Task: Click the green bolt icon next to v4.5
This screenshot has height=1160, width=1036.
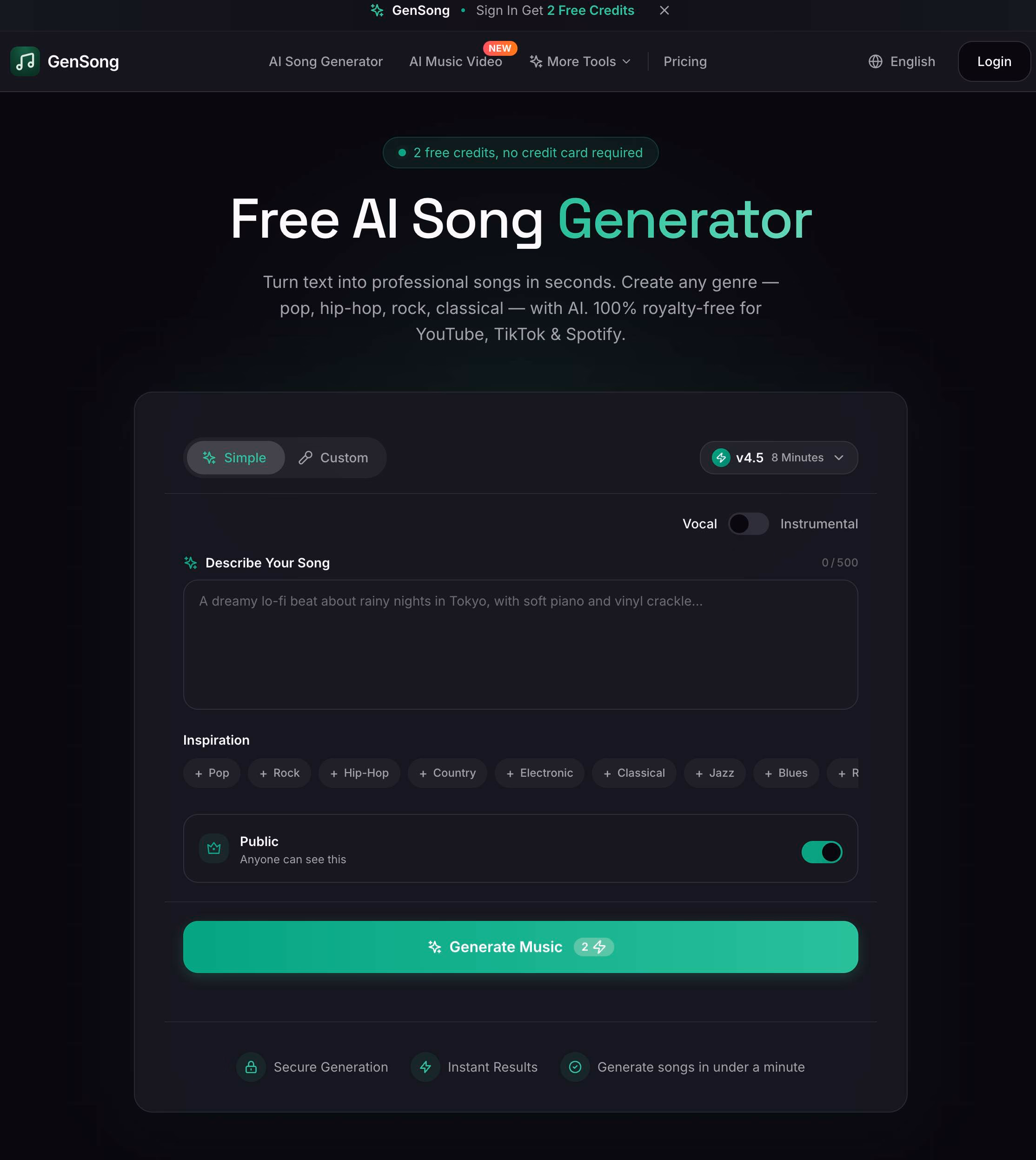Action: click(x=721, y=458)
